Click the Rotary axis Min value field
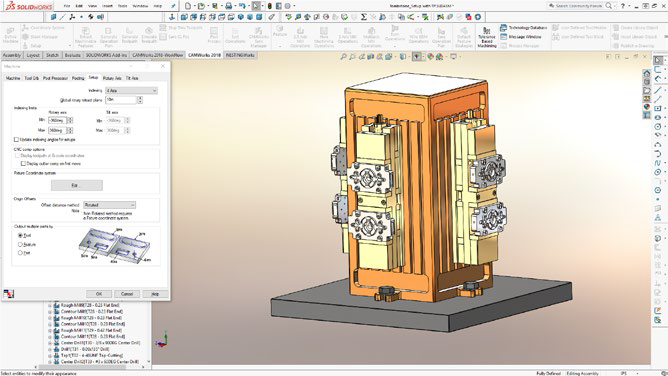The height and width of the screenshot is (376, 668). [x=58, y=121]
